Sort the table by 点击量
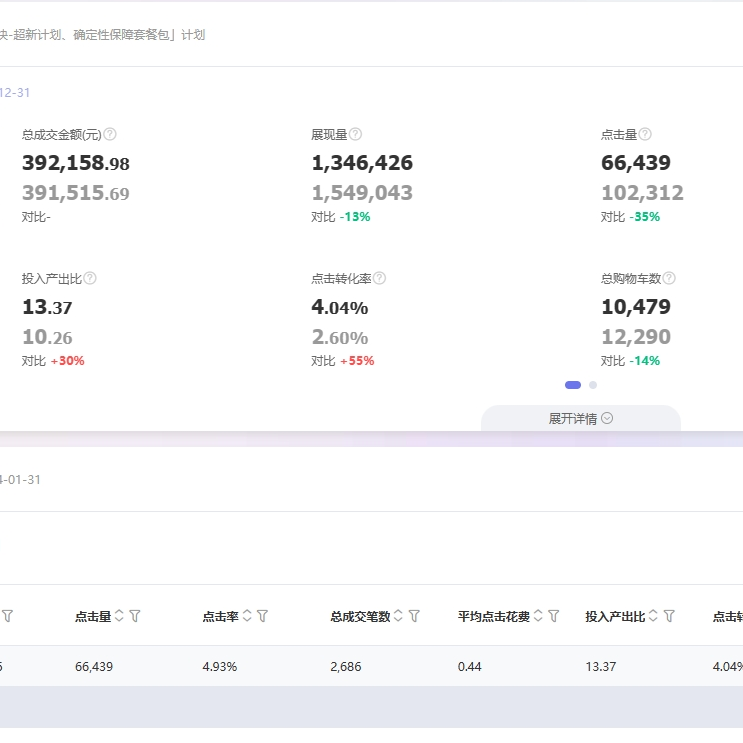The width and height of the screenshot is (743, 743). (120, 616)
